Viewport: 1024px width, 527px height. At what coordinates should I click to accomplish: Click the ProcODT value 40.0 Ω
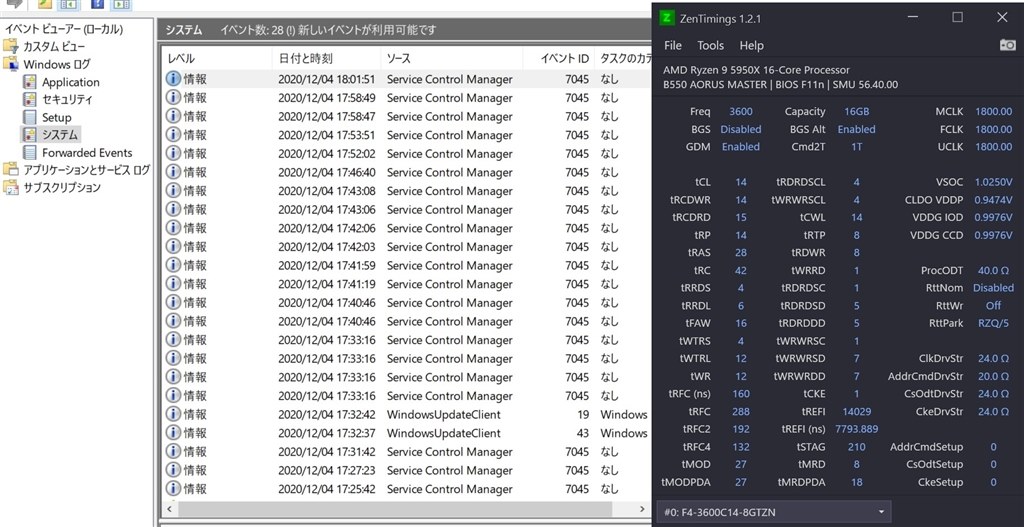click(993, 270)
